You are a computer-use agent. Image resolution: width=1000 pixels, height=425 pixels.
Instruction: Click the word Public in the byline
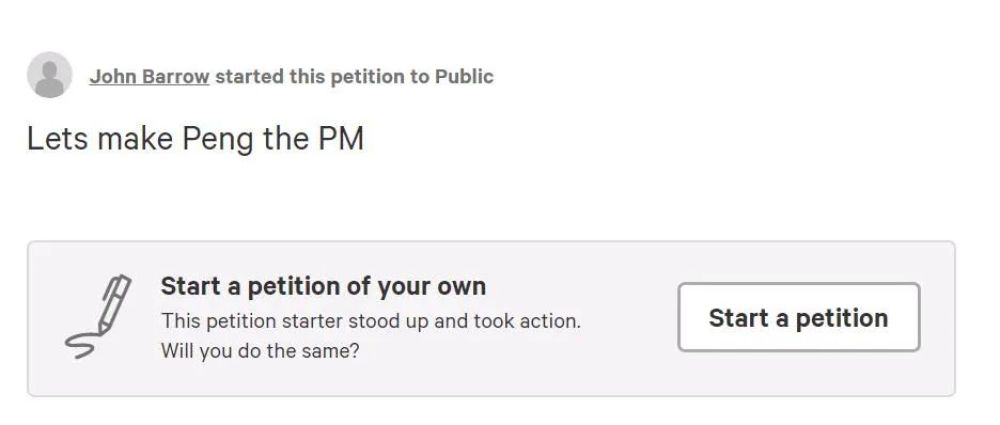464,77
